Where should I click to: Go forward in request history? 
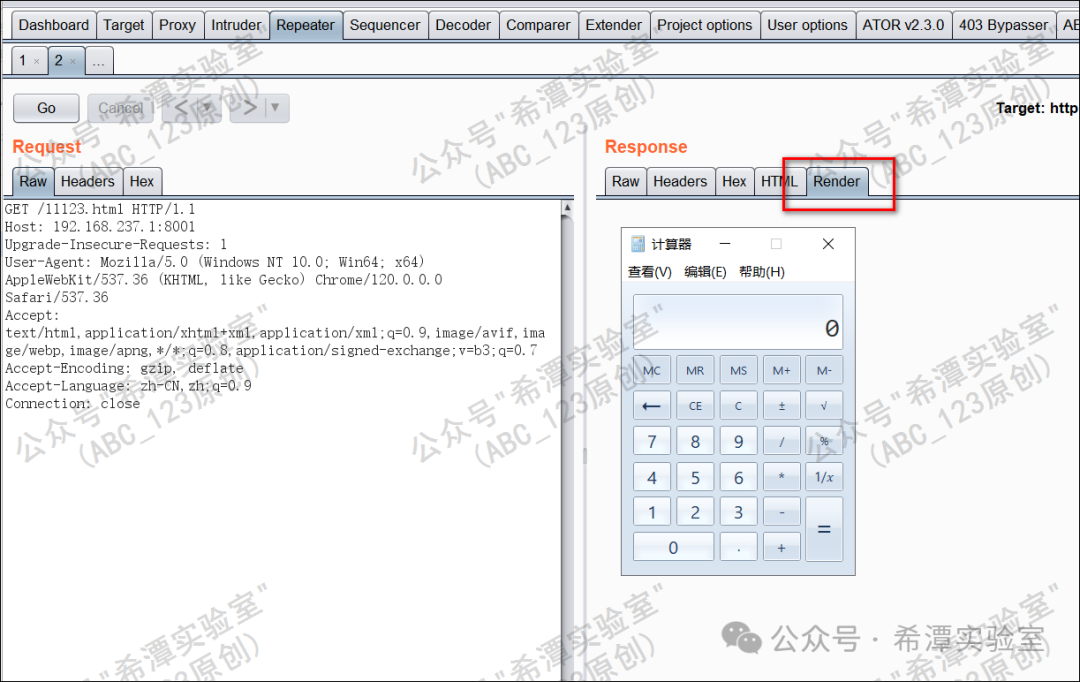point(249,108)
